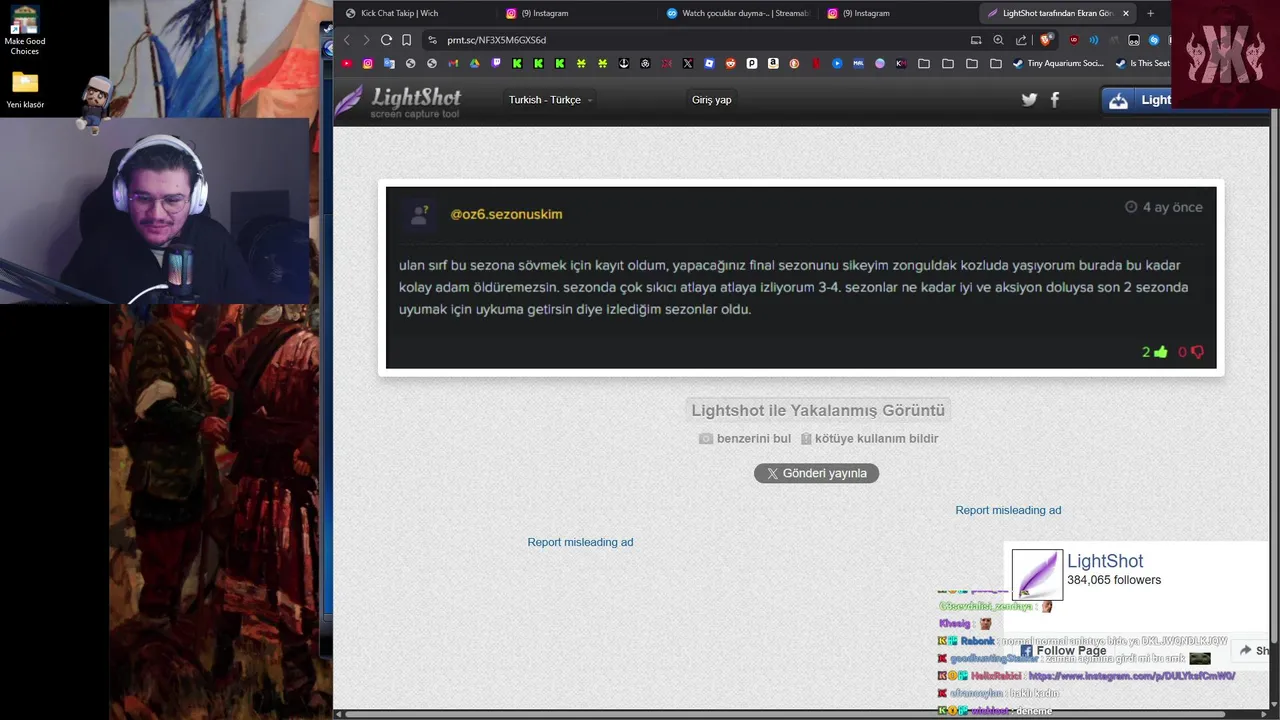
Task: Open YouTube bookmark icon
Action: coord(347,63)
